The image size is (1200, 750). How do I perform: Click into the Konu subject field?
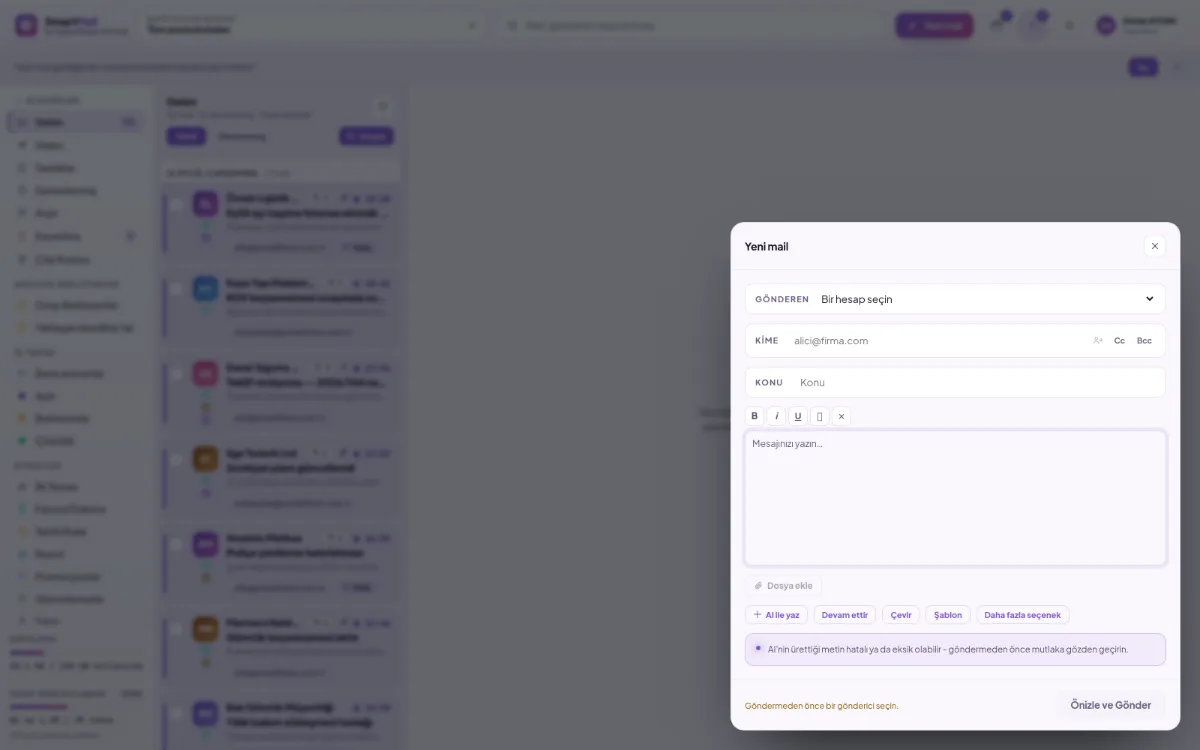978,383
